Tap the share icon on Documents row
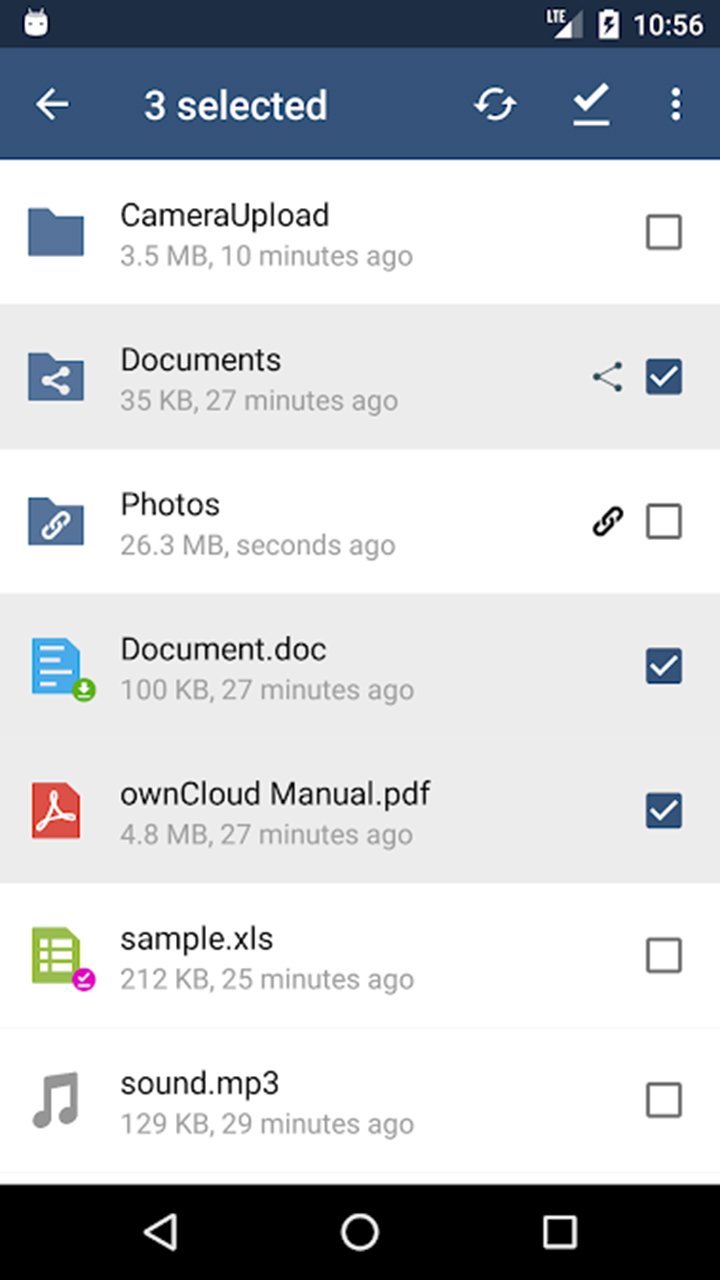This screenshot has height=1280, width=720. [607, 377]
